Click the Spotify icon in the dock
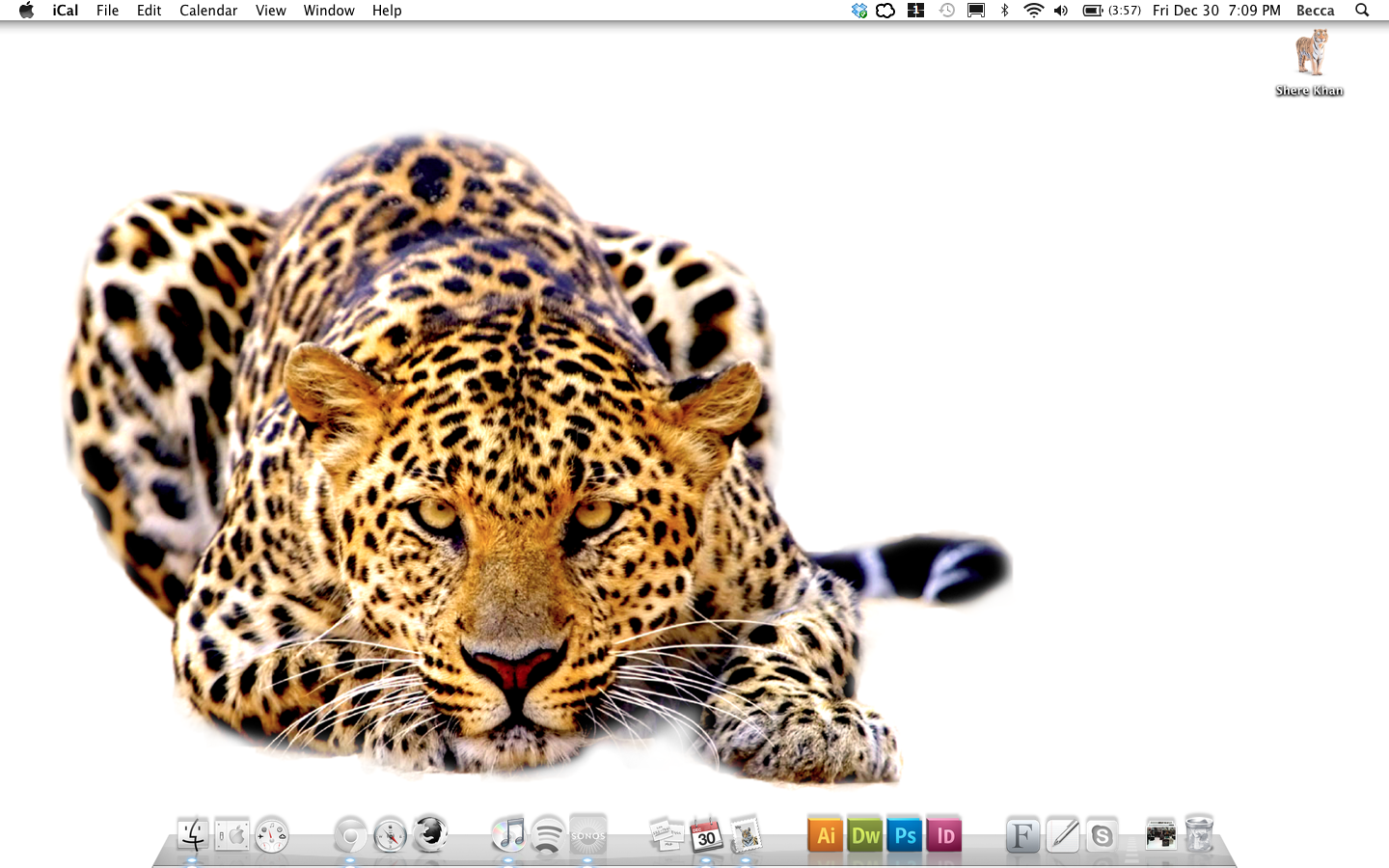The image size is (1389, 868). point(548,835)
